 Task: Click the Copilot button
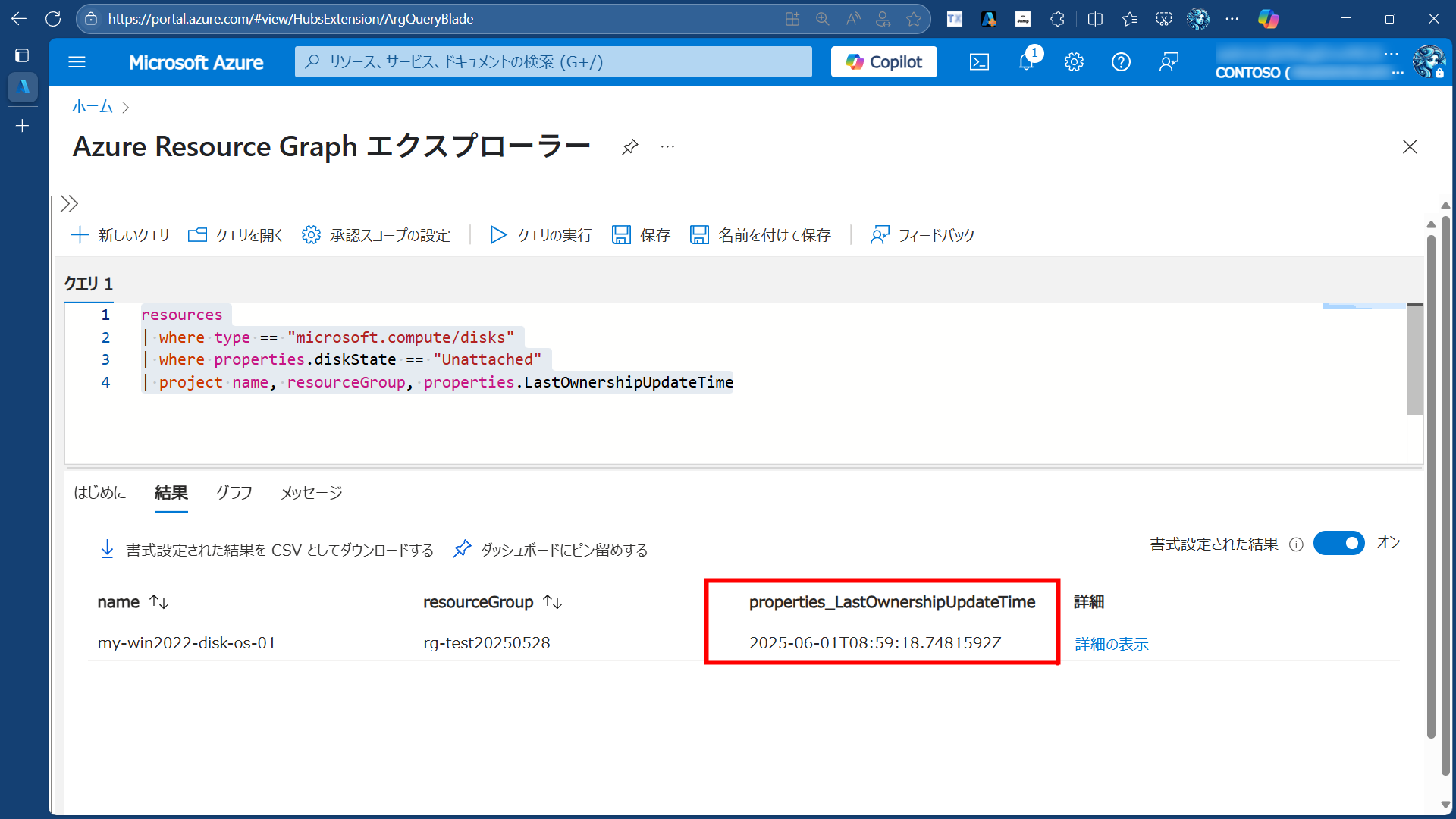tap(883, 62)
